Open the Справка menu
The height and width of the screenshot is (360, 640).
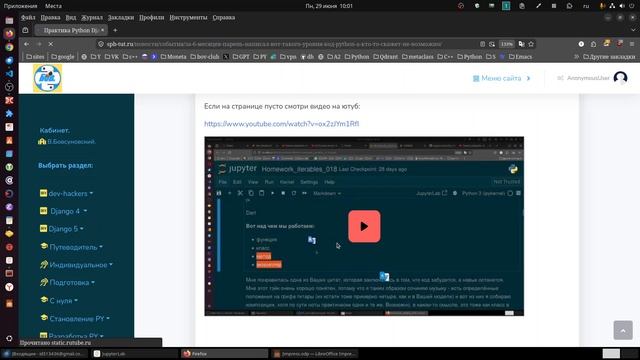(224, 18)
